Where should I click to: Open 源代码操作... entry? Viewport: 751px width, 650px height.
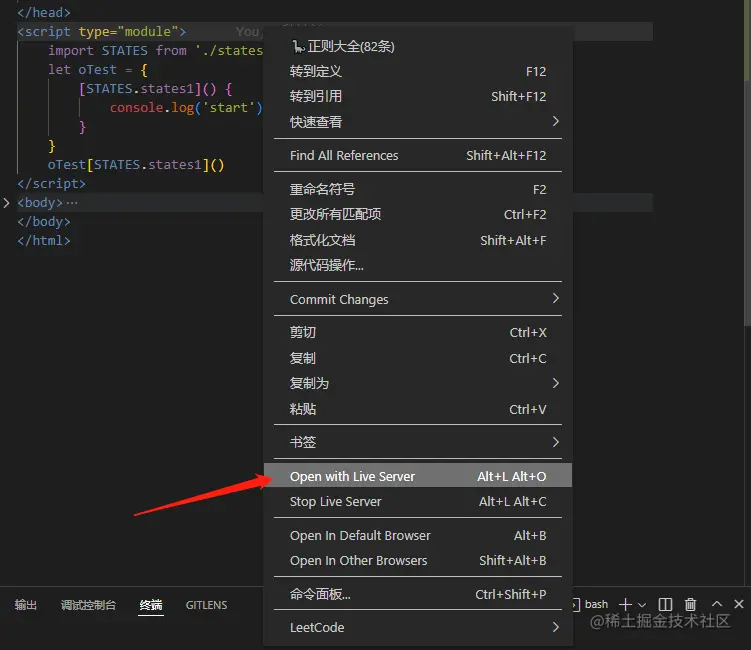(x=418, y=265)
